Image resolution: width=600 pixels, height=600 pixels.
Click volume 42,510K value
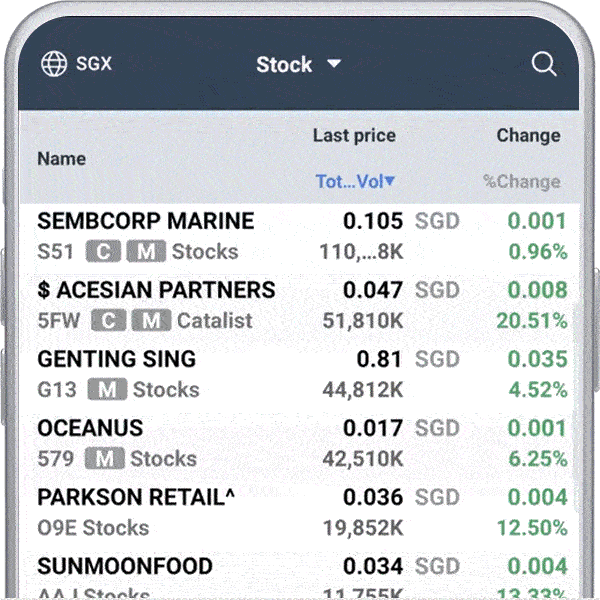(363, 458)
